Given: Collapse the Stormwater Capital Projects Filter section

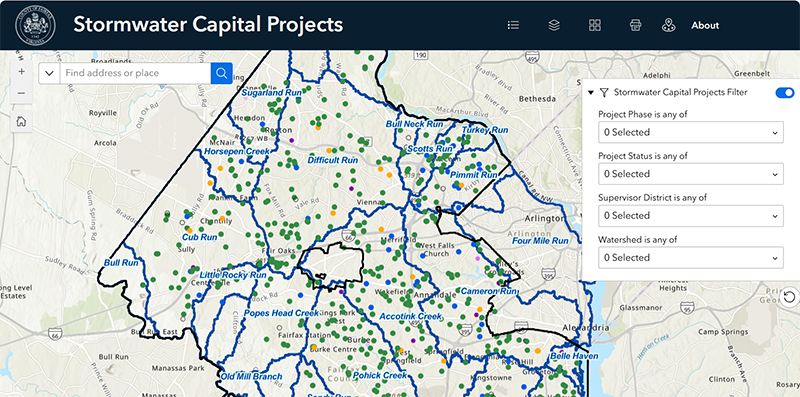Looking at the screenshot, I should pos(591,93).
